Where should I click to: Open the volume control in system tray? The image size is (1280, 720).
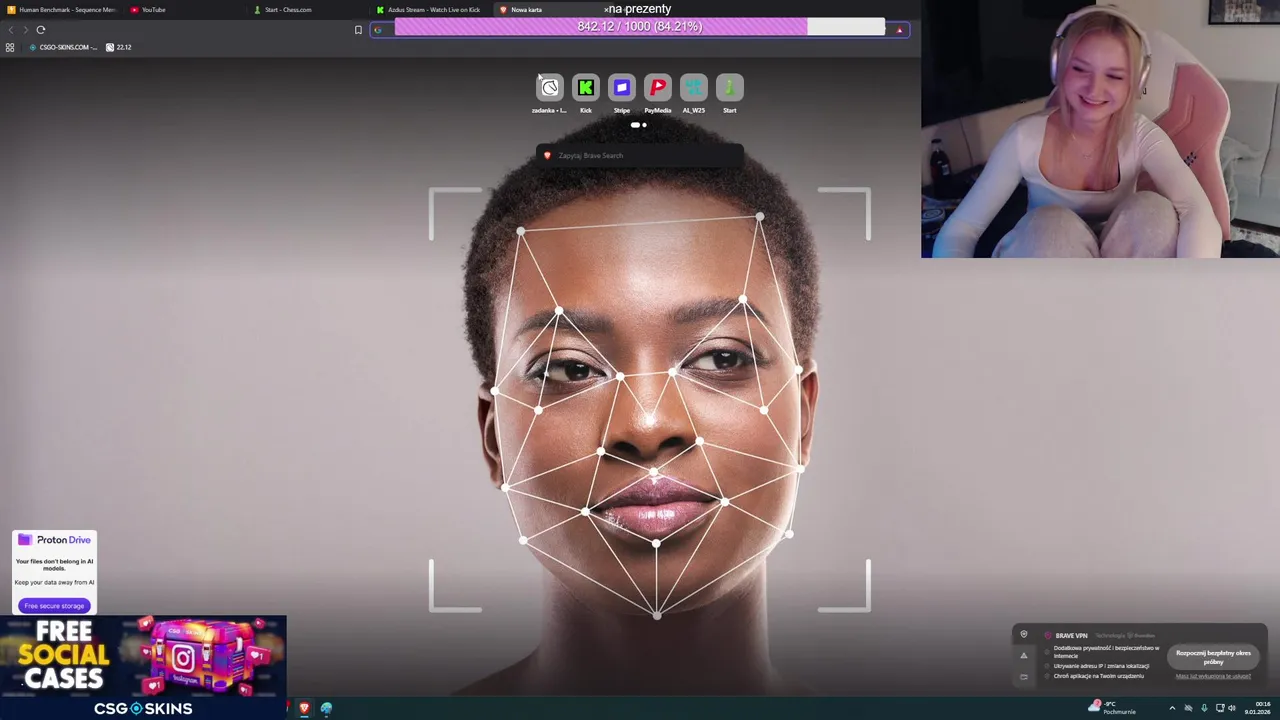tap(1232, 708)
